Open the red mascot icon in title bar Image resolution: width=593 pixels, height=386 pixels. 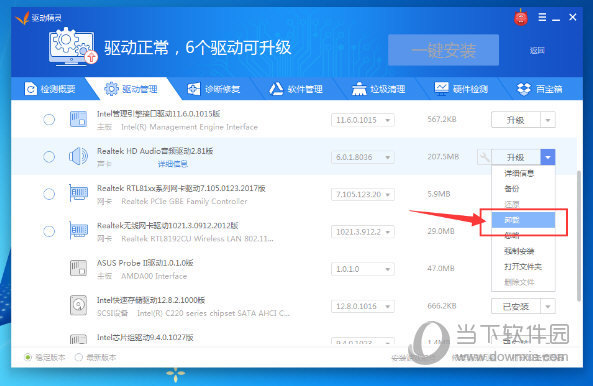pyautogui.click(x=521, y=18)
